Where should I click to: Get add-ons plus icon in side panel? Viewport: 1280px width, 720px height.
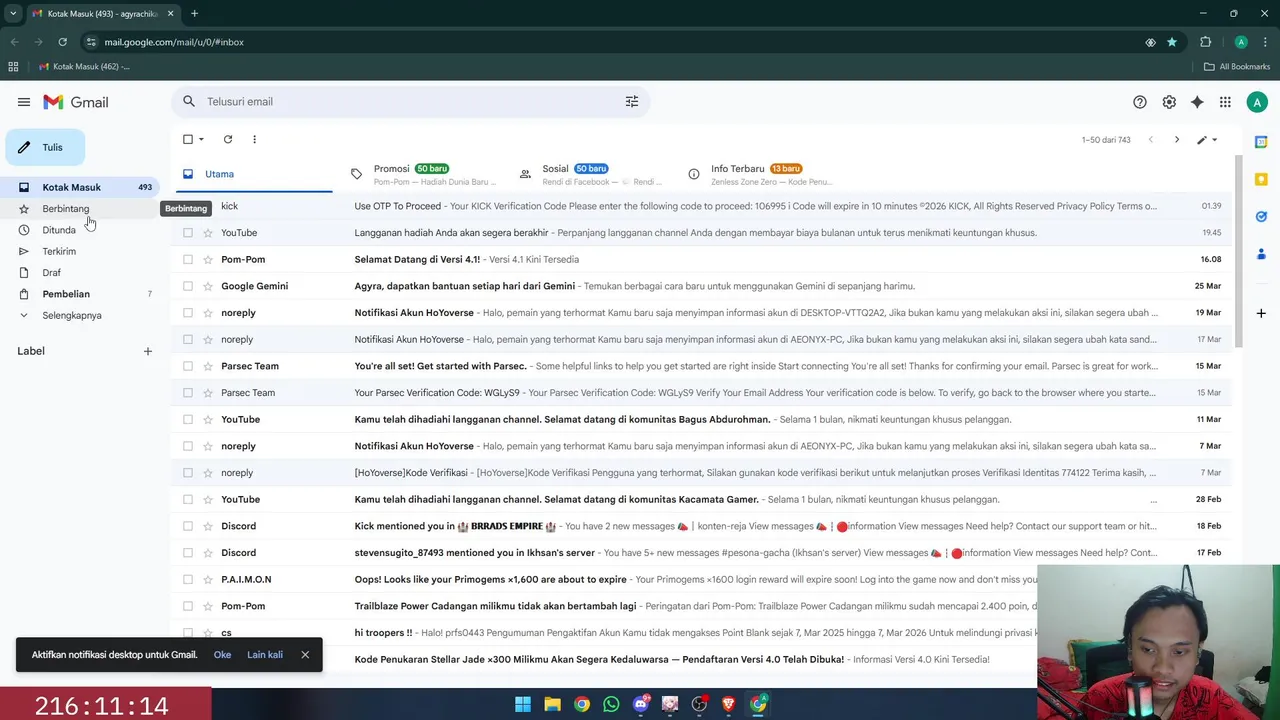(x=1261, y=313)
